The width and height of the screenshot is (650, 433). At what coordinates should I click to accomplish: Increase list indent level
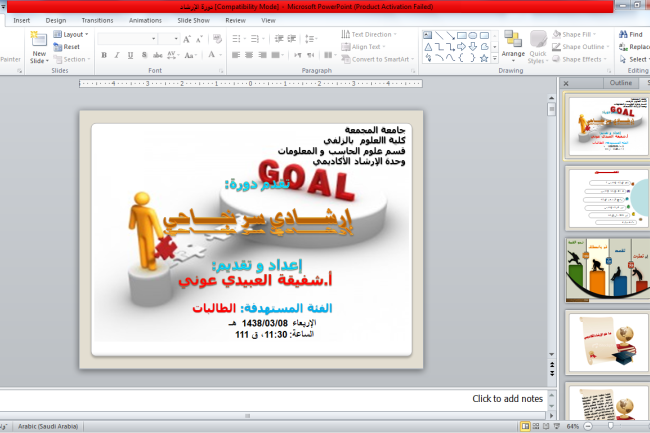292,39
